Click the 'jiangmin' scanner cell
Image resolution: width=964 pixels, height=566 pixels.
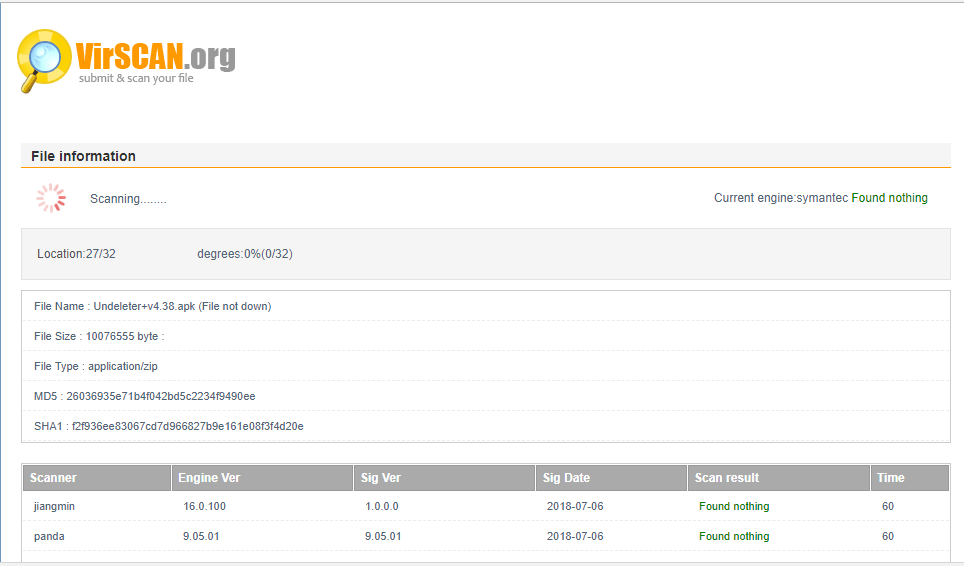[54, 506]
